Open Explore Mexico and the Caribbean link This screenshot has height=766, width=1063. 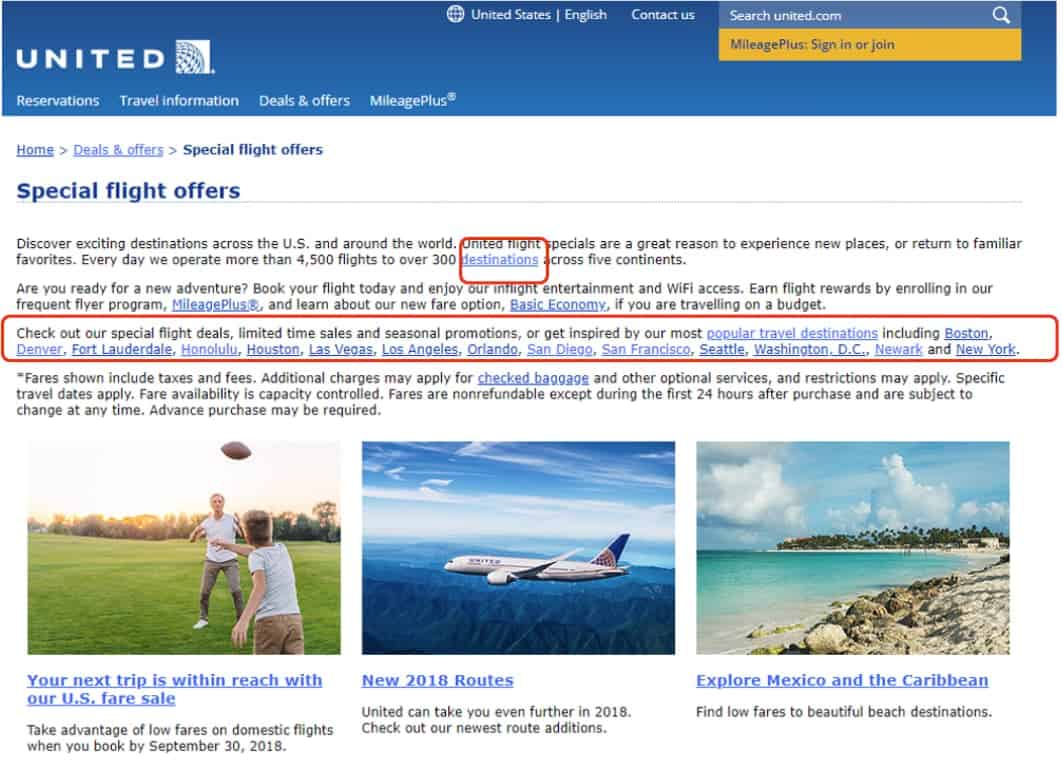842,681
